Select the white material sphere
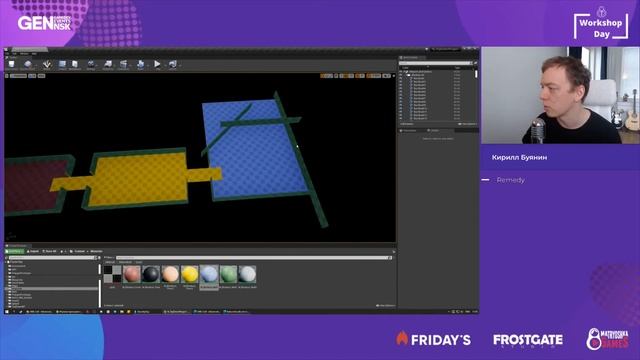Image resolution: width=640 pixels, height=360 pixels. (x=247, y=274)
